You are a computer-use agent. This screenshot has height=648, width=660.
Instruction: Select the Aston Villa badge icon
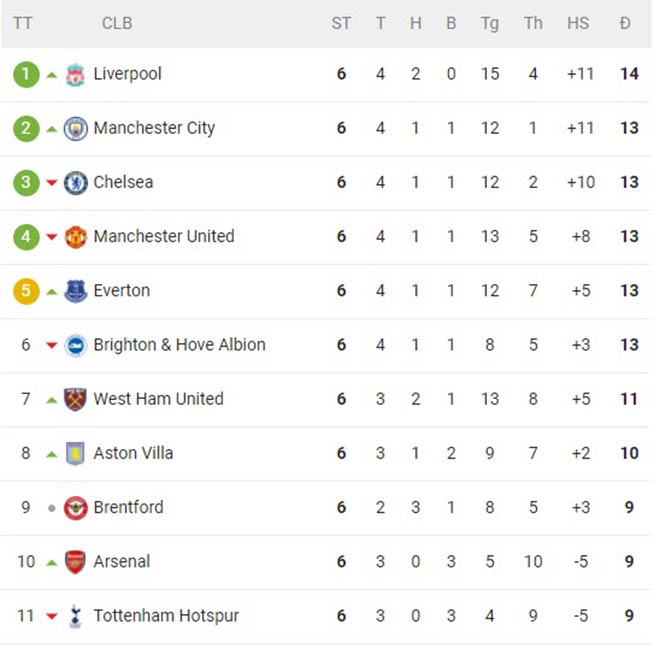[75, 454]
